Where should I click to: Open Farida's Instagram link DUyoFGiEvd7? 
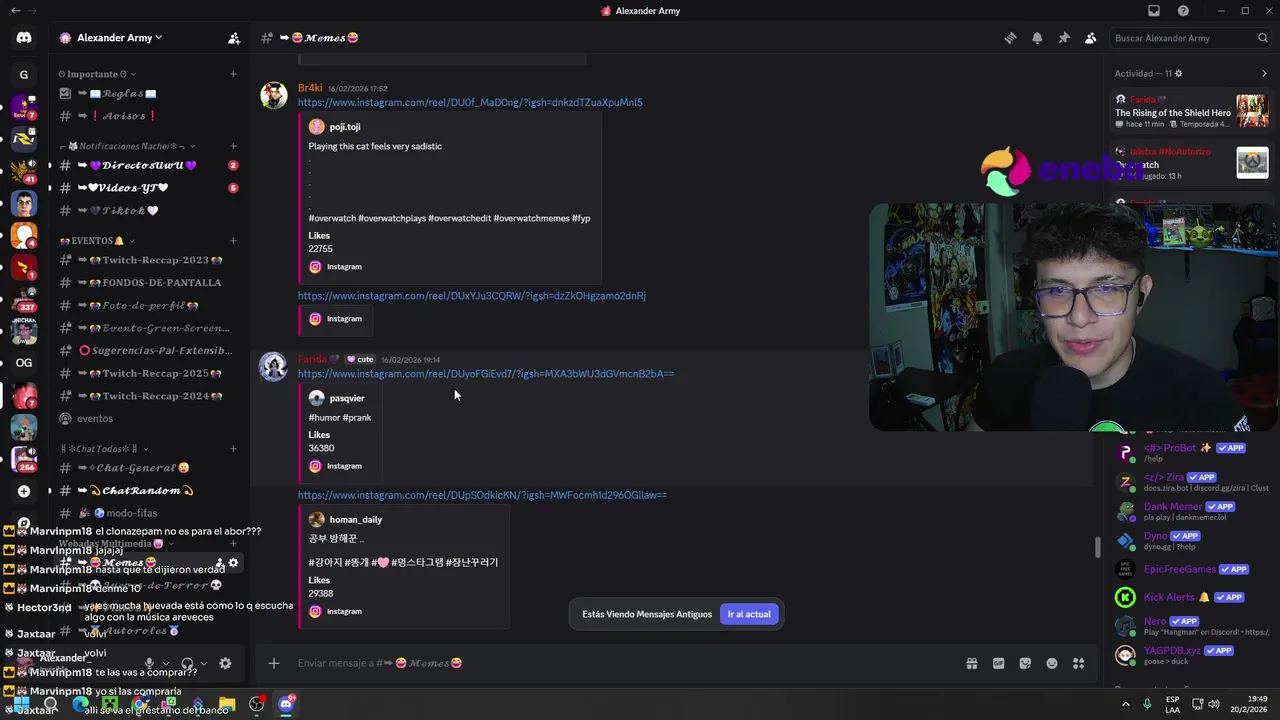coord(485,374)
